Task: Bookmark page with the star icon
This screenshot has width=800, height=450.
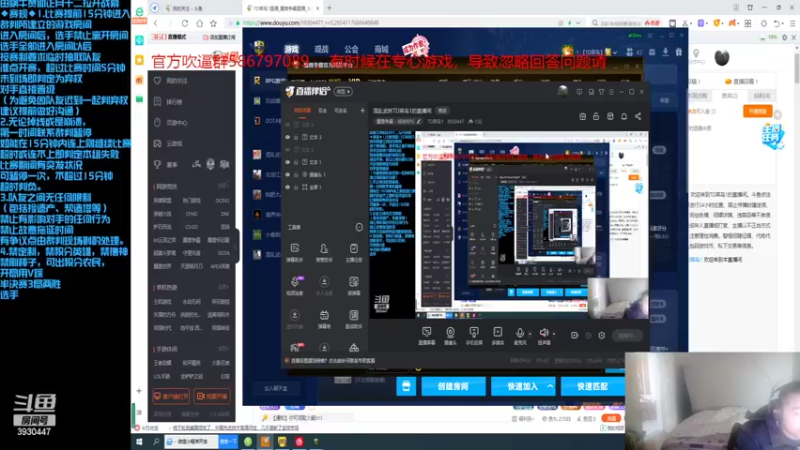Action: [213, 23]
